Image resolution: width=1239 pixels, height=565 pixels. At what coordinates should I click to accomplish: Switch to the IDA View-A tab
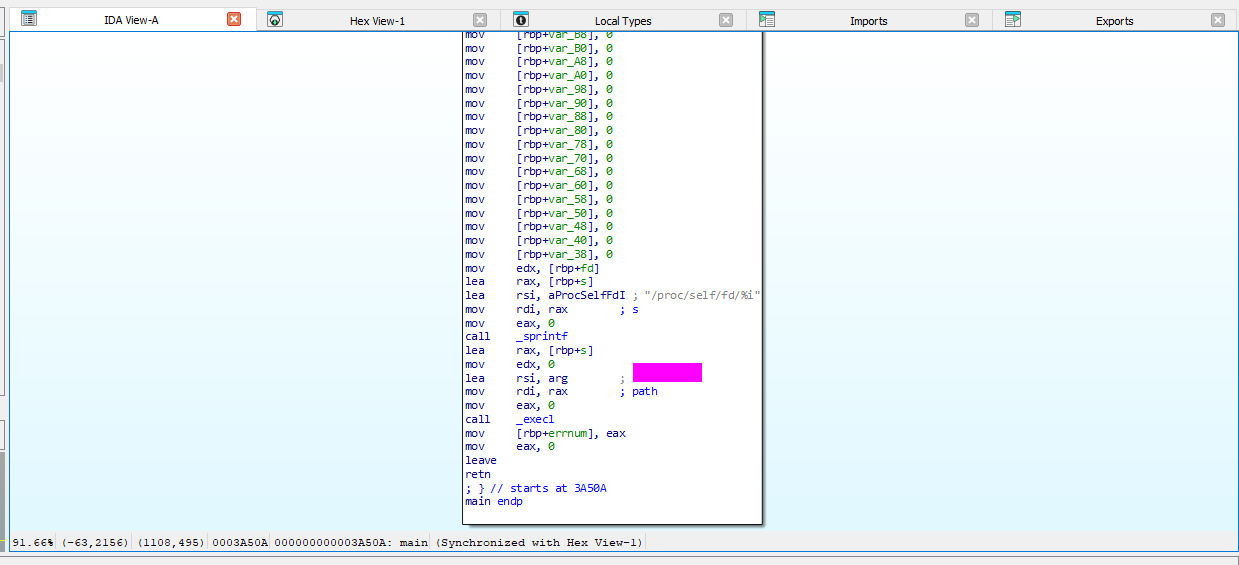pos(131,20)
